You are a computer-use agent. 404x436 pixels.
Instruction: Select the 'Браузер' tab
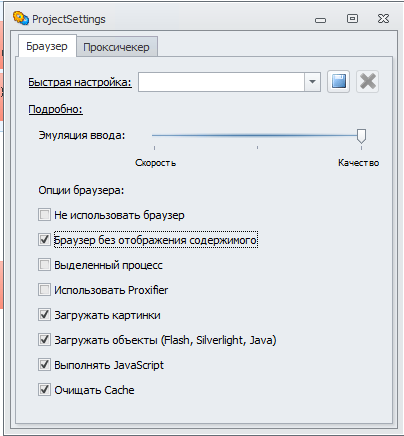[x=47, y=46]
